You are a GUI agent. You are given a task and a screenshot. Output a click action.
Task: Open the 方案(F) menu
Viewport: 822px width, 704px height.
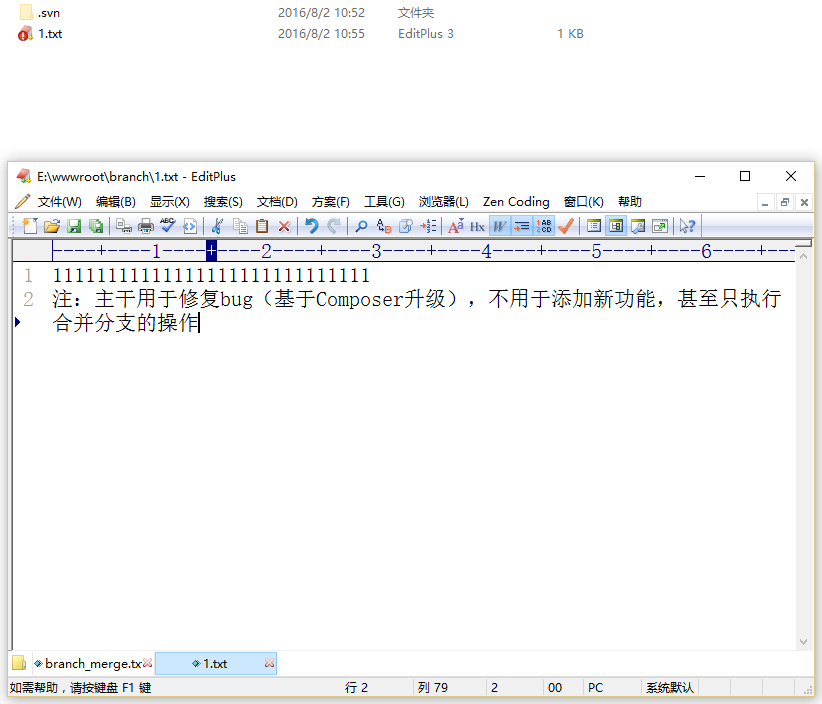[x=331, y=202]
